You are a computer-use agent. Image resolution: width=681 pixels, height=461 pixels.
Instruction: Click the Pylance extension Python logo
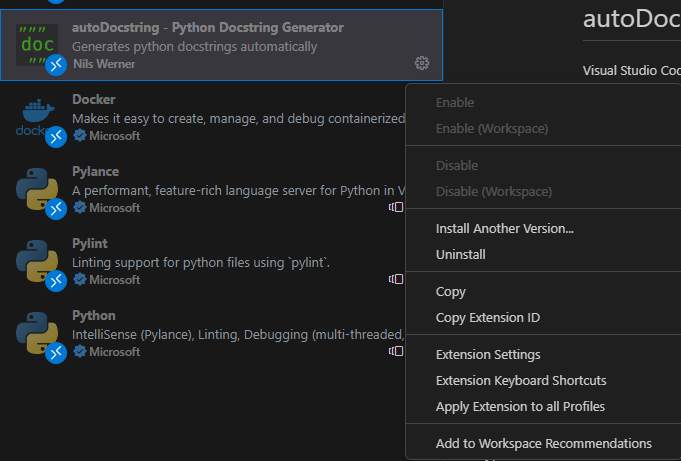click(x=37, y=189)
